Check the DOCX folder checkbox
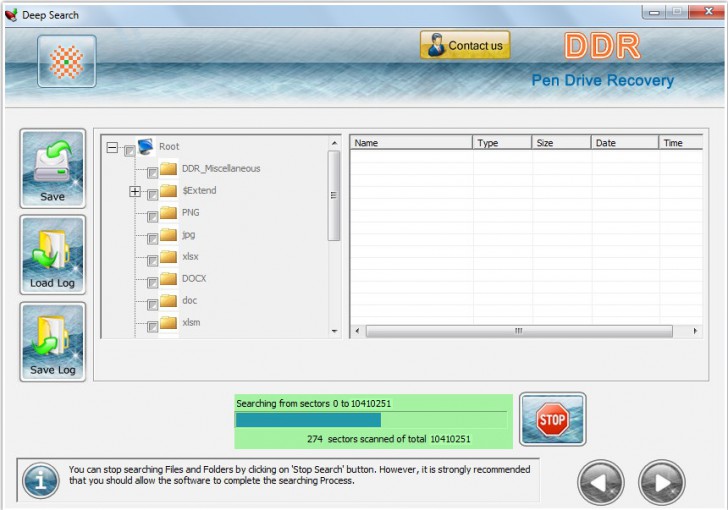Viewport: 728px width, 510px height. pos(152,283)
